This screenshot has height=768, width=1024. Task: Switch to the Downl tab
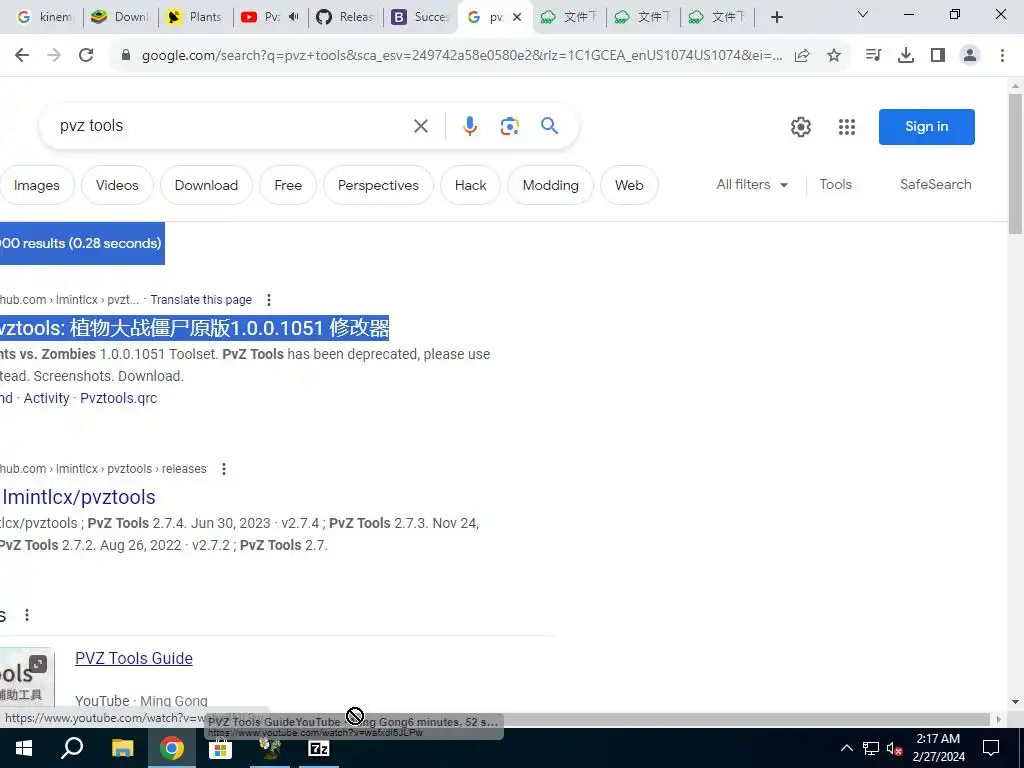(x=121, y=17)
